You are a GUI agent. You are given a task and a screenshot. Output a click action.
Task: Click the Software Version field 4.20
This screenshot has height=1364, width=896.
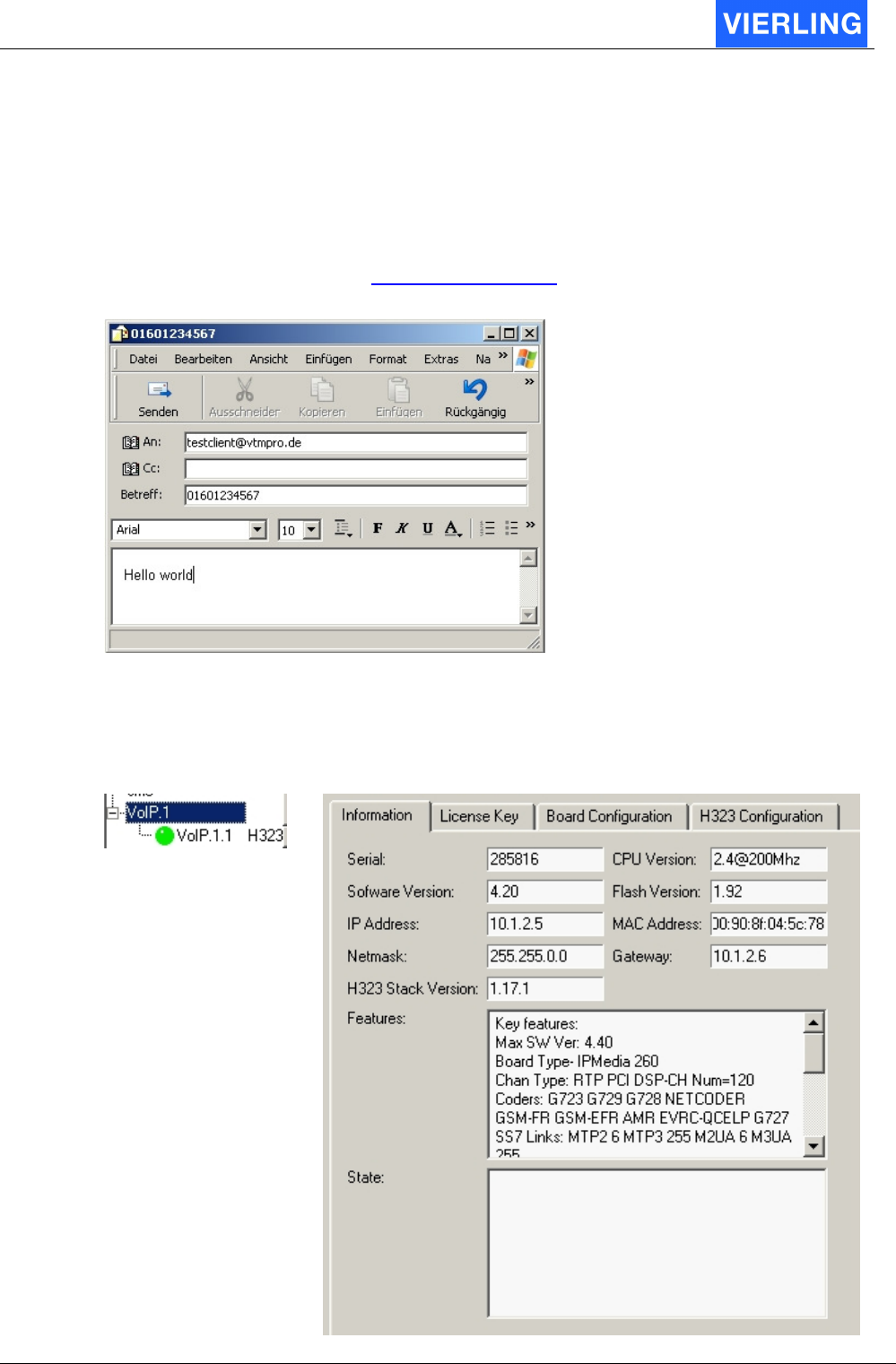(x=545, y=891)
